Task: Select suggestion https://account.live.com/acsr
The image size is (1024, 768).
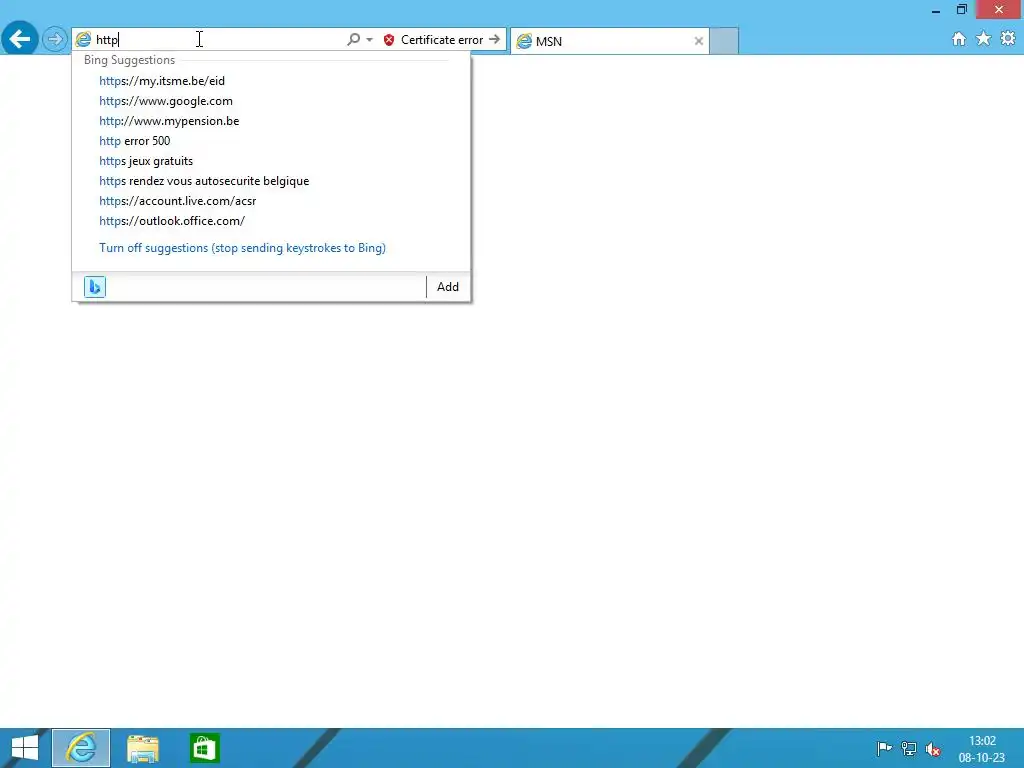Action: coord(178,201)
